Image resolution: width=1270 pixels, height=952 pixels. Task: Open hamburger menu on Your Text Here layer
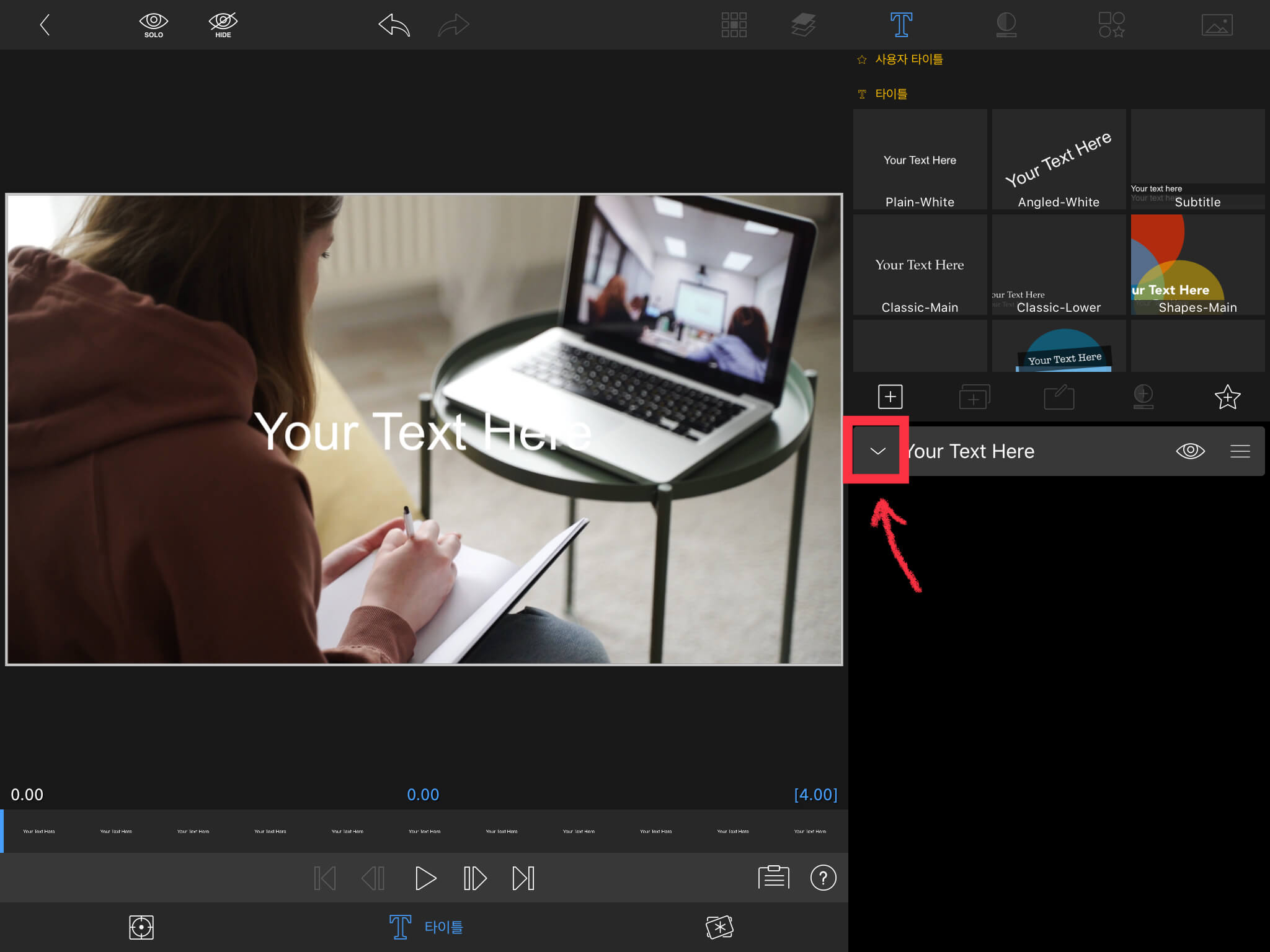[1240, 451]
